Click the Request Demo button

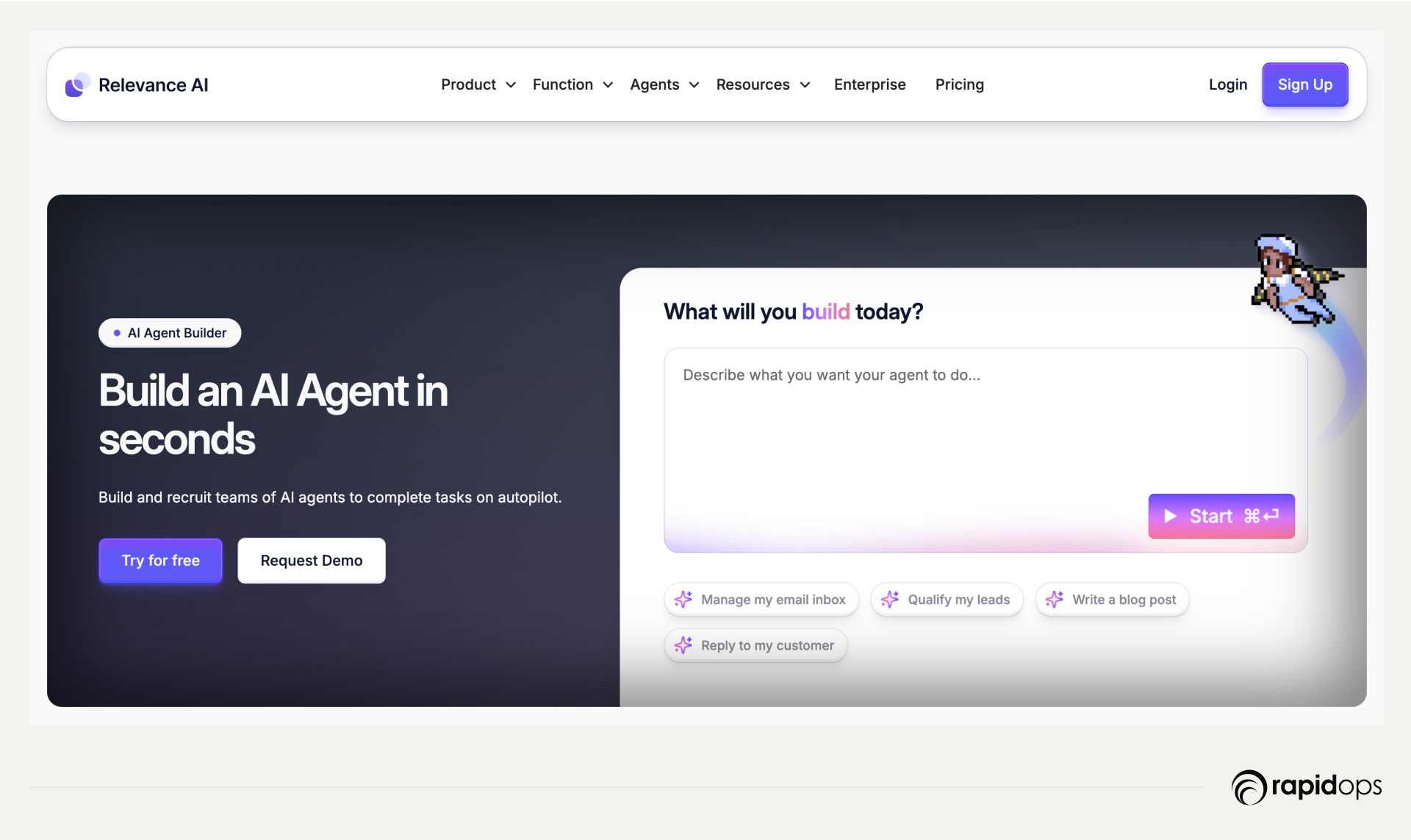pos(311,561)
